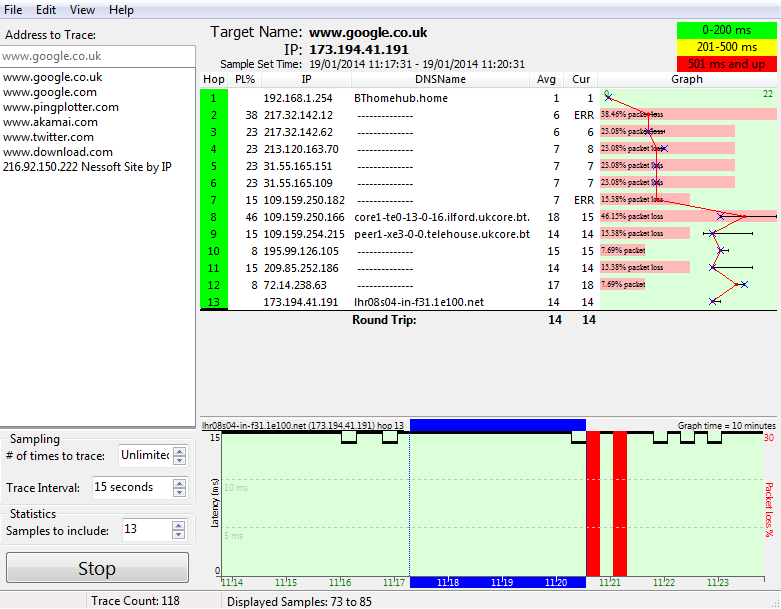The width and height of the screenshot is (781, 609).
Task: Open the File menu
Action: tap(13, 10)
